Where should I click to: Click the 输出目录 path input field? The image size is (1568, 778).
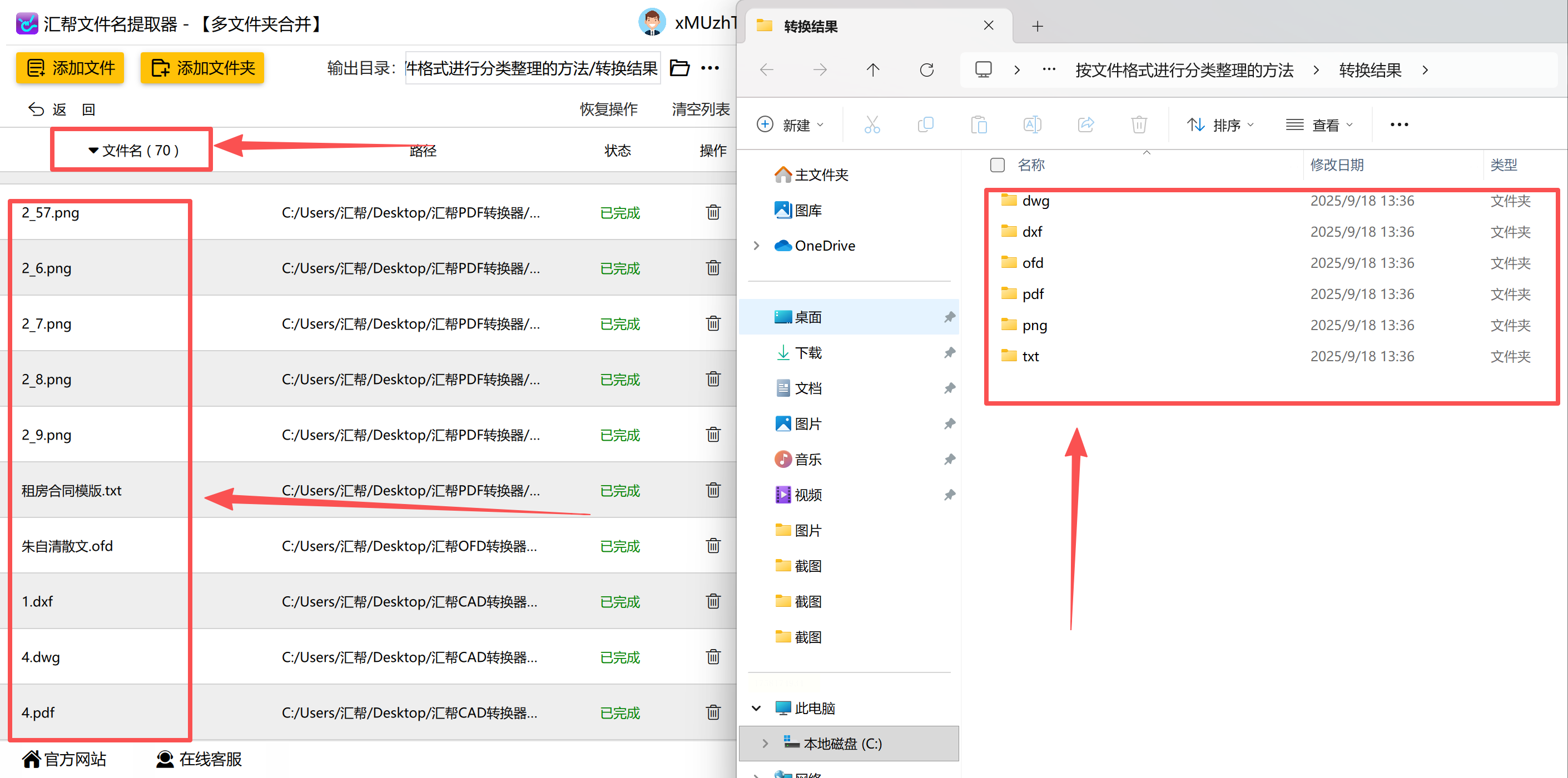(x=532, y=68)
